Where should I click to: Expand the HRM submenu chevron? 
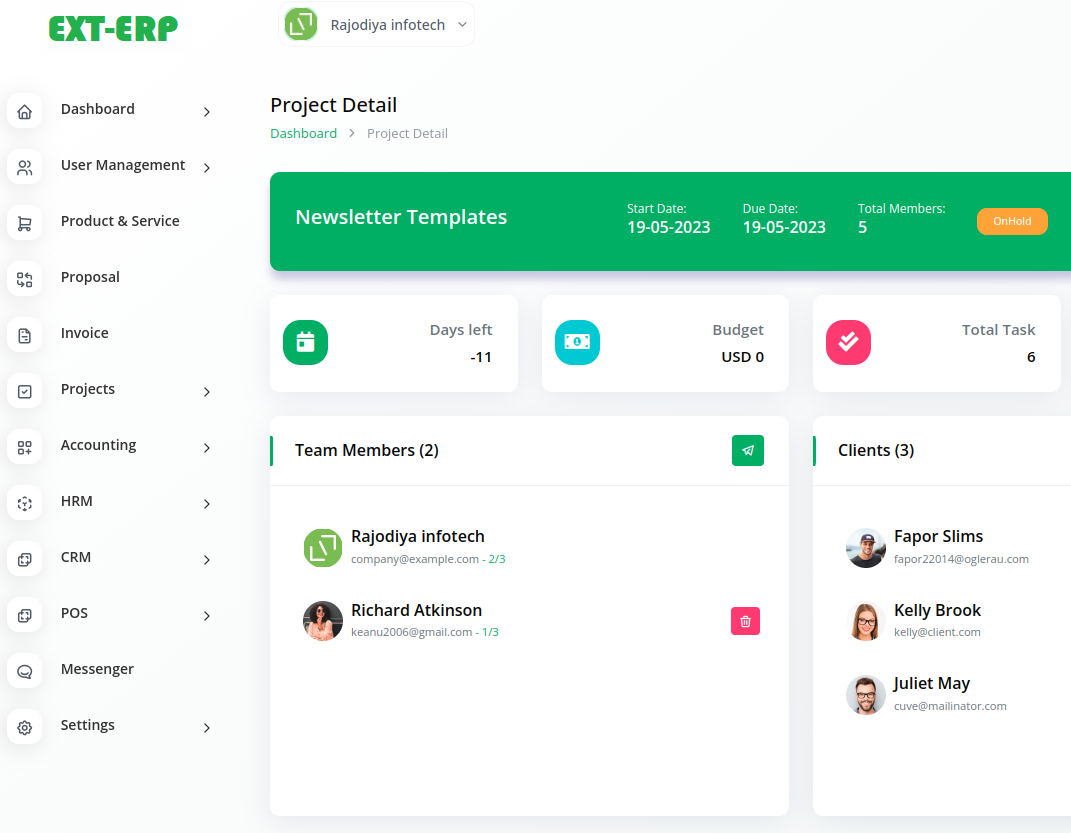click(x=207, y=504)
